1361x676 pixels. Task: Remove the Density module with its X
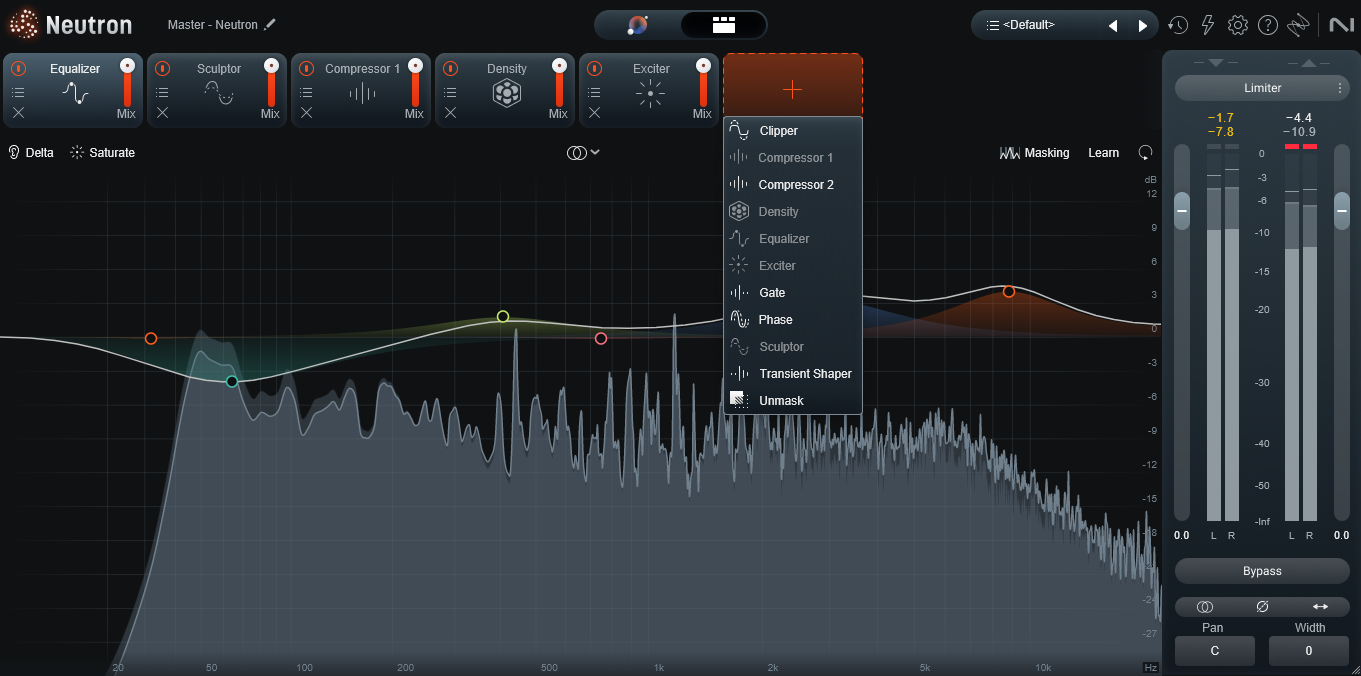point(450,113)
